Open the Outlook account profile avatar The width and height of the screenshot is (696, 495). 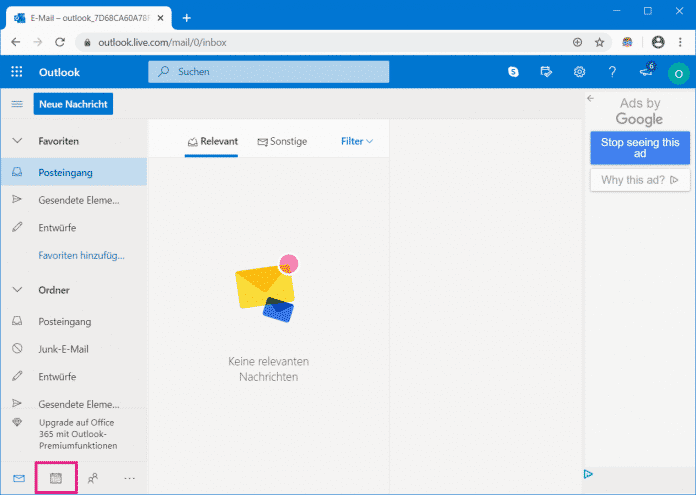[679, 72]
